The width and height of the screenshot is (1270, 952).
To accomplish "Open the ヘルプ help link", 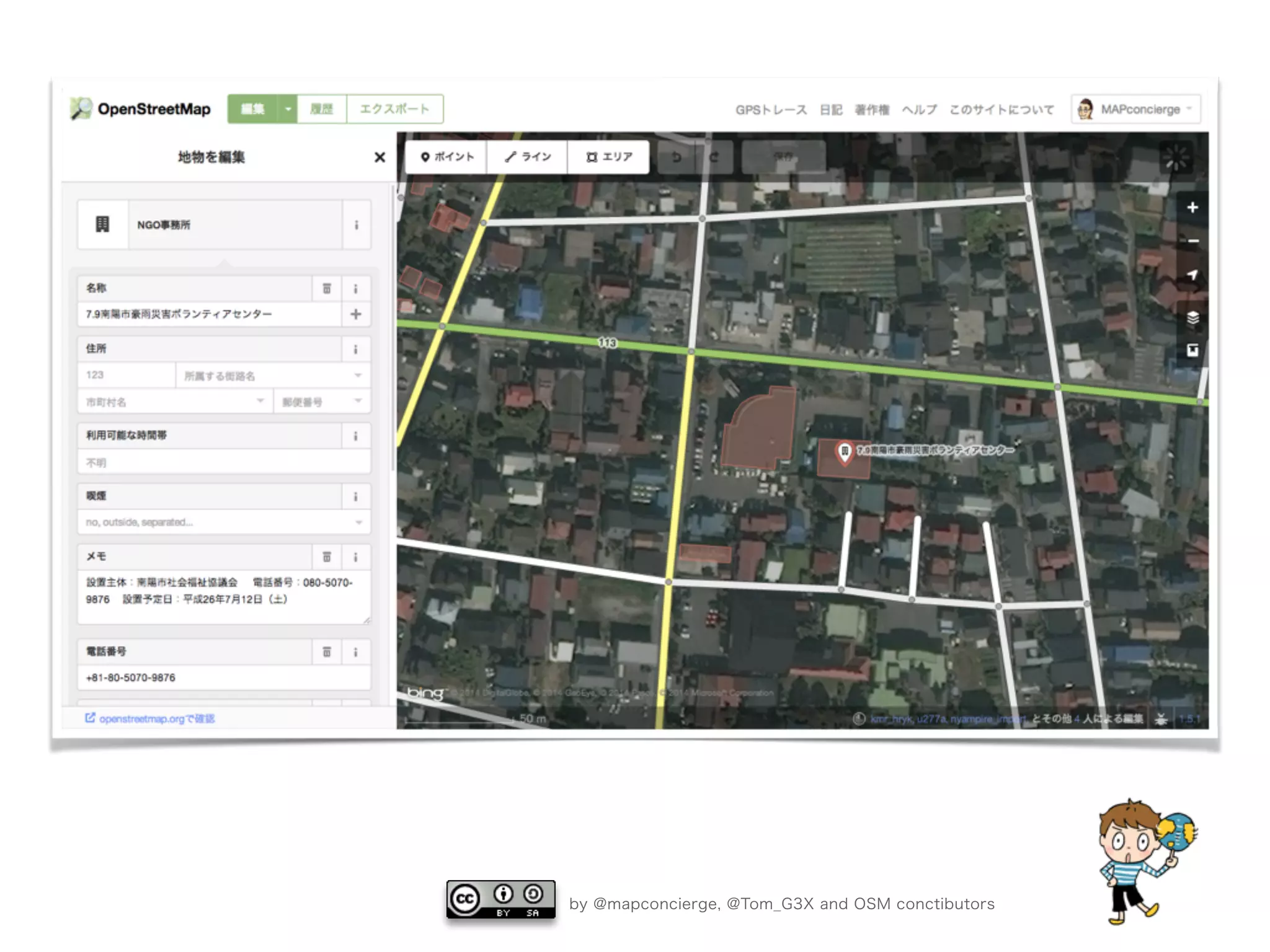I will click(919, 110).
